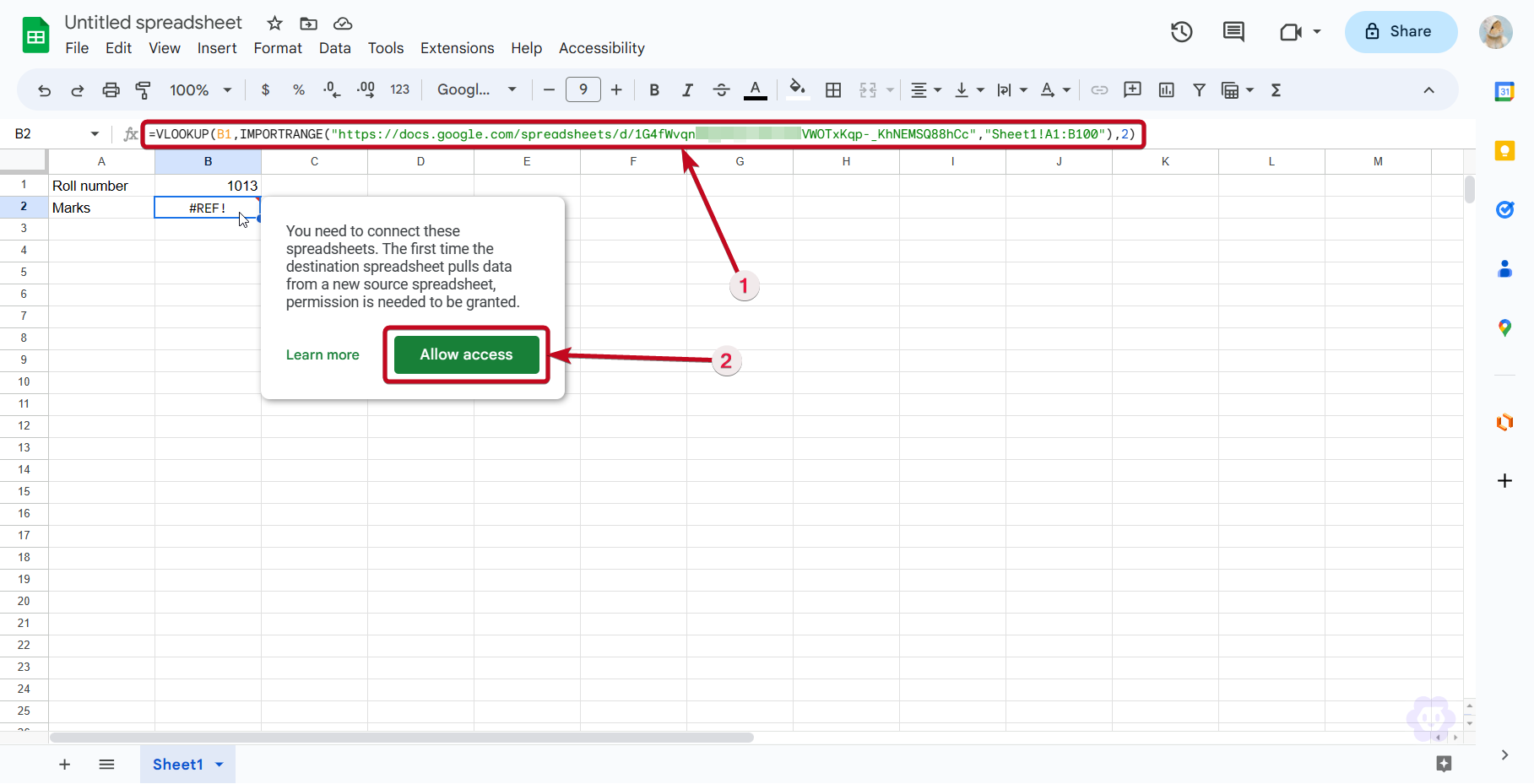
Task: Decrease font size with minus button
Action: pyautogui.click(x=549, y=90)
